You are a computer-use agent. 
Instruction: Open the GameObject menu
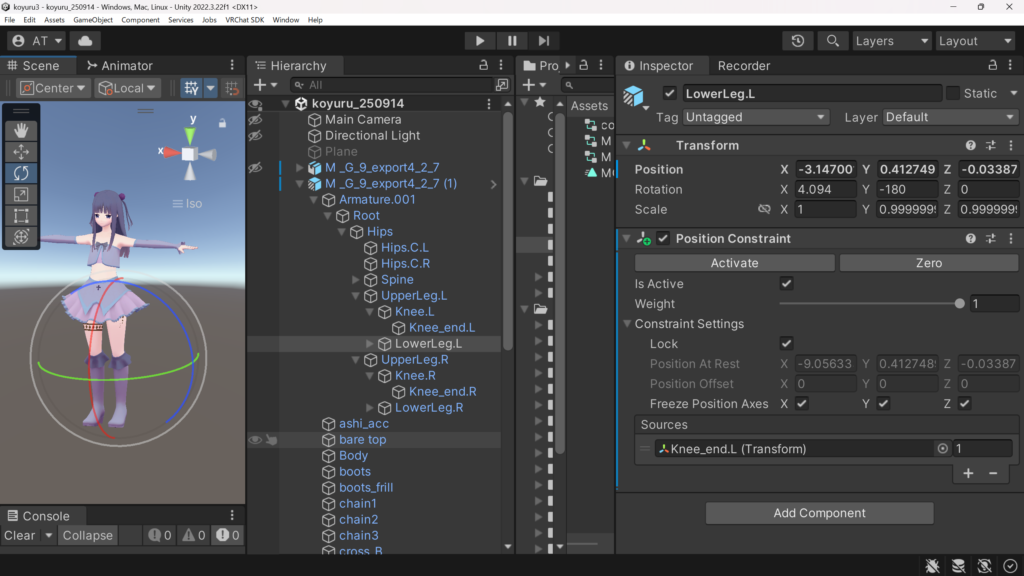(93, 20)
